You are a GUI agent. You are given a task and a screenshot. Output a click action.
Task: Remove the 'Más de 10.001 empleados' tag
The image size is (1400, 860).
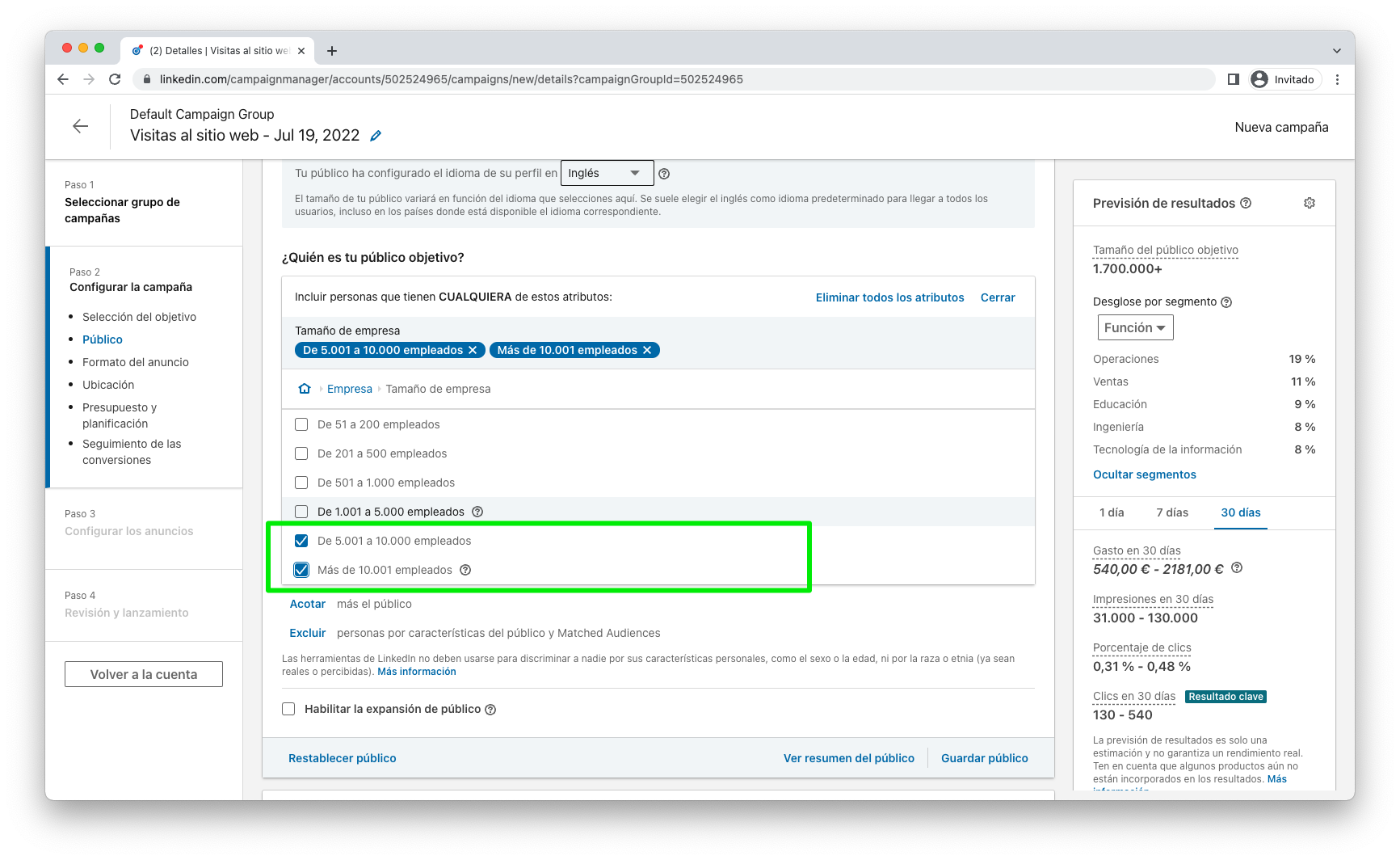click(647, 350)
